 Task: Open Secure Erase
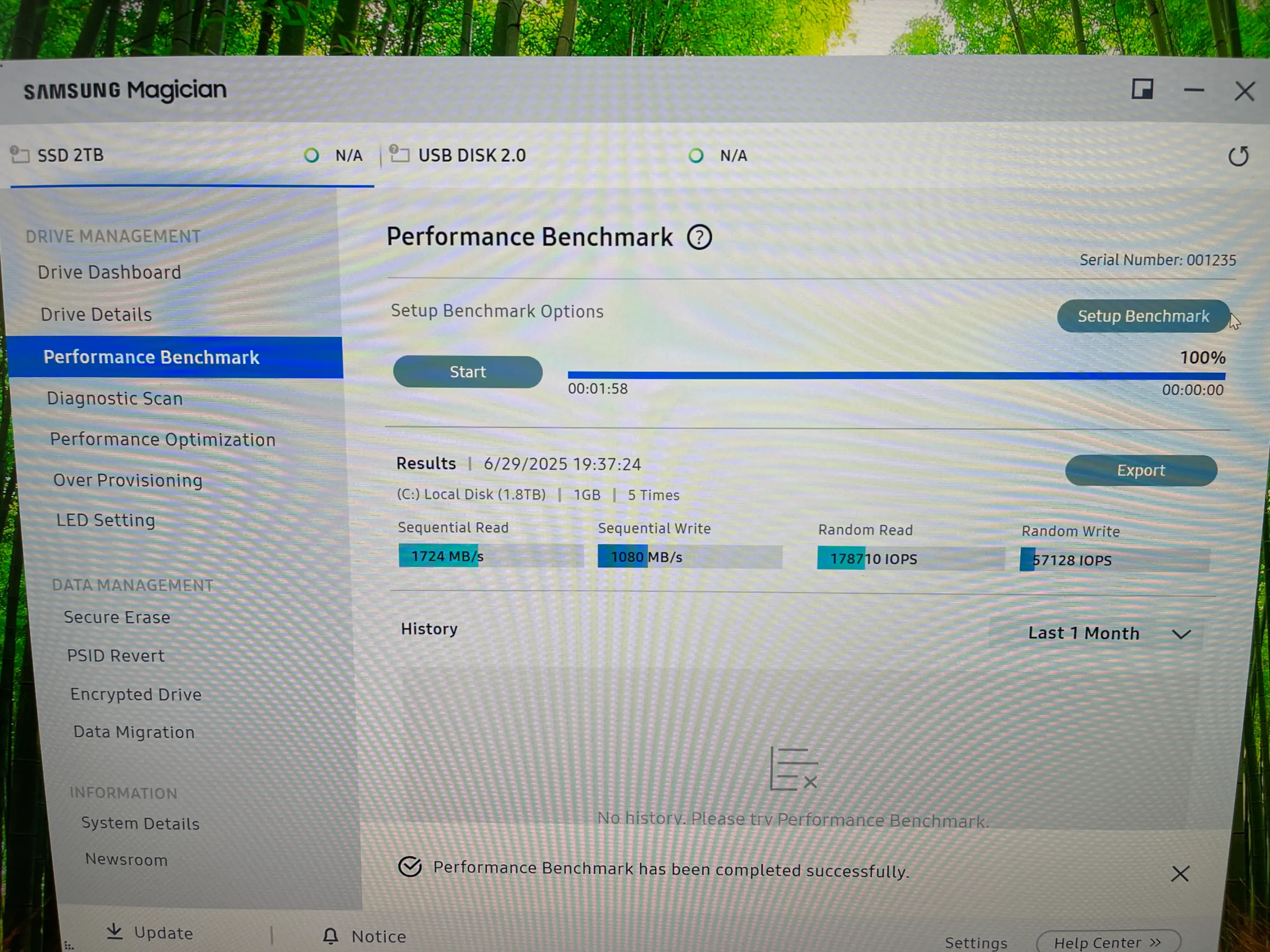tap(117, 617)
